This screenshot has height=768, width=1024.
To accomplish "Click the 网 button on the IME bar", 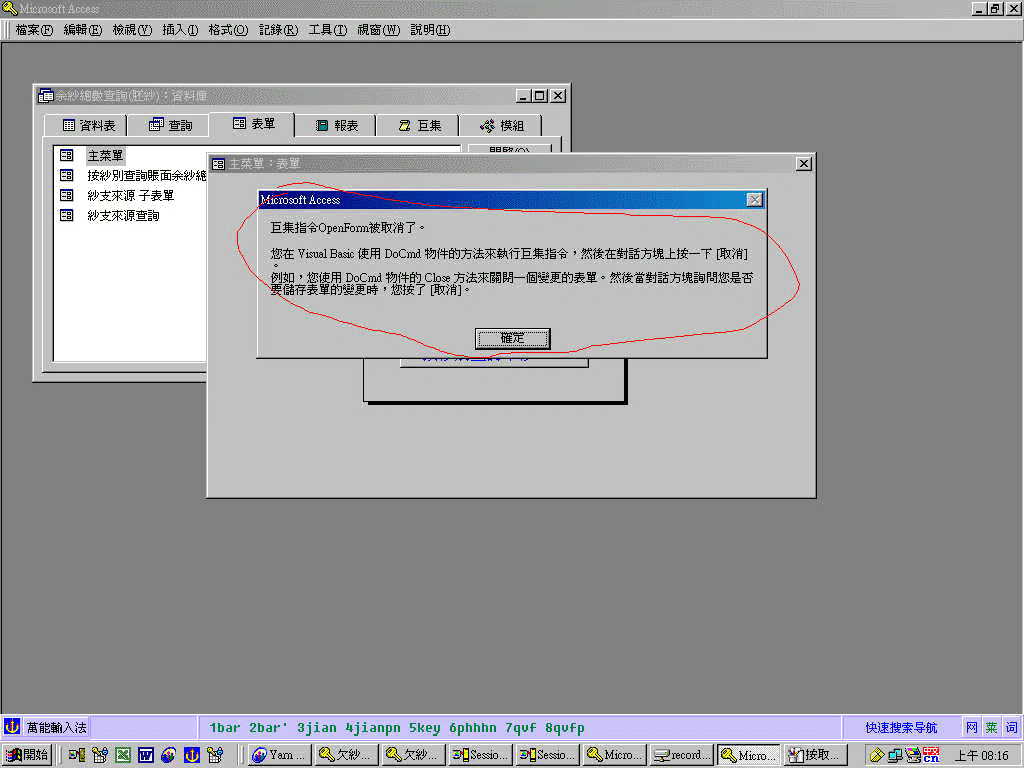I will [x=972, y=728].
